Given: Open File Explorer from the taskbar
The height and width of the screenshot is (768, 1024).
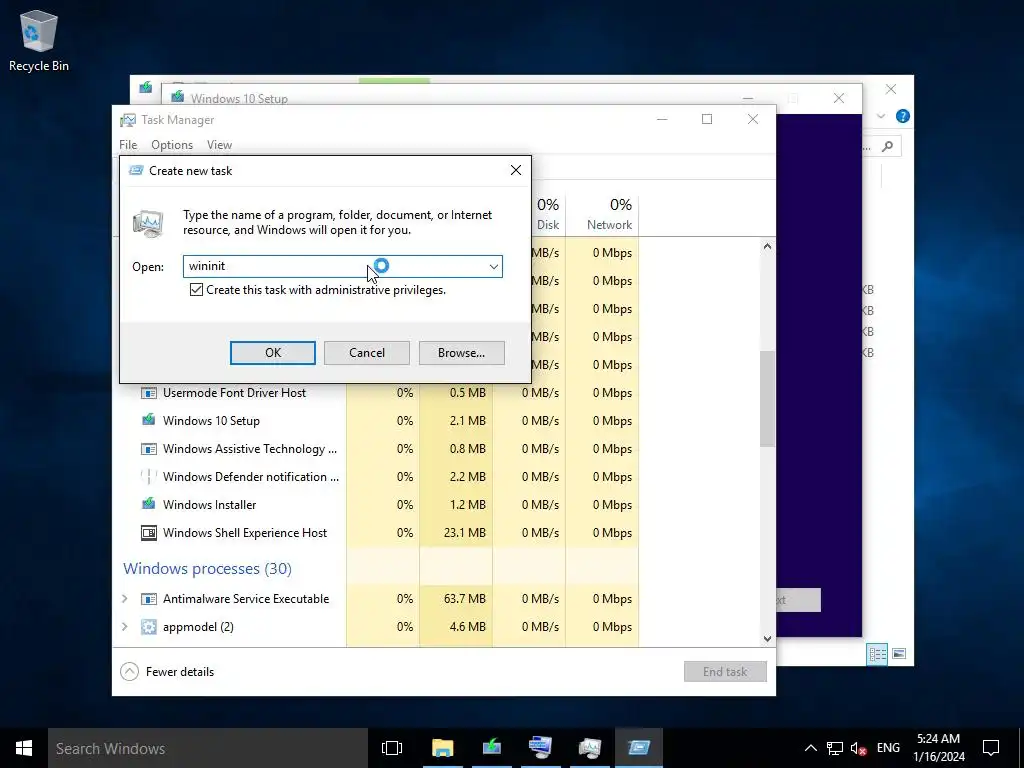Looking at the screenshot, I should tap(442, 748).
